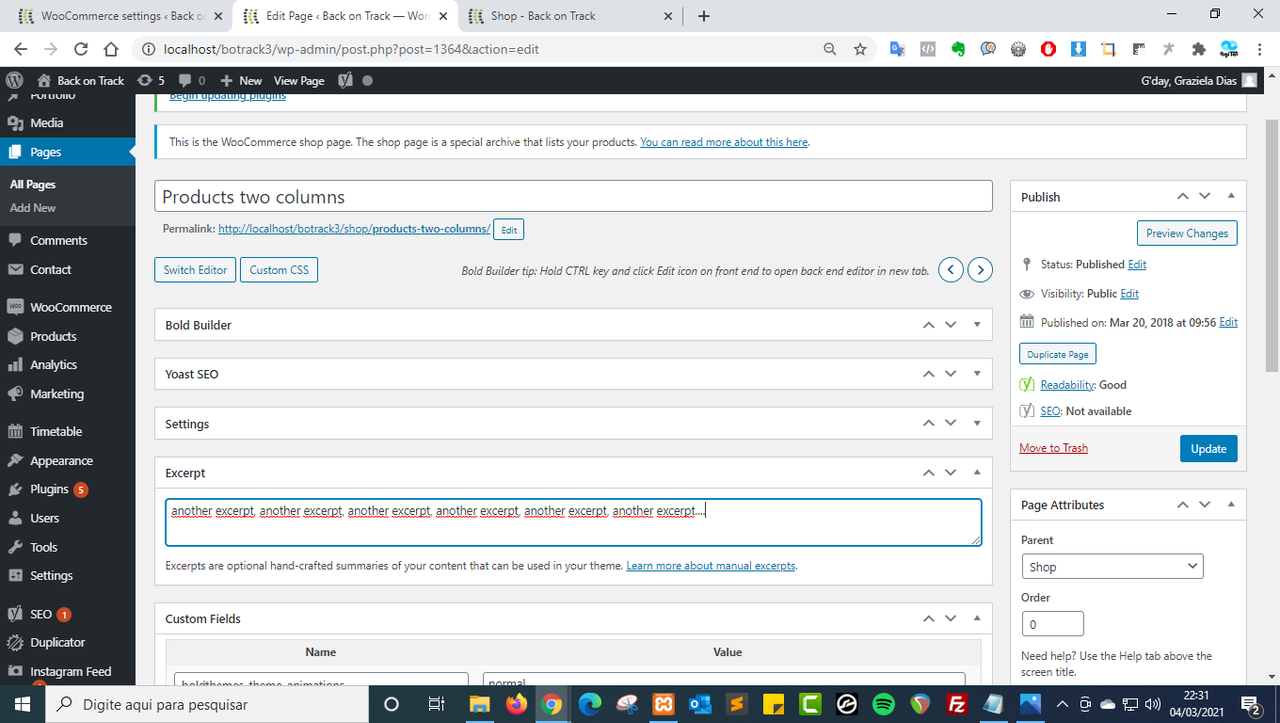Open WooCommerce in the sidebar
Screen dimensions: 1280x723
point(70,307)
